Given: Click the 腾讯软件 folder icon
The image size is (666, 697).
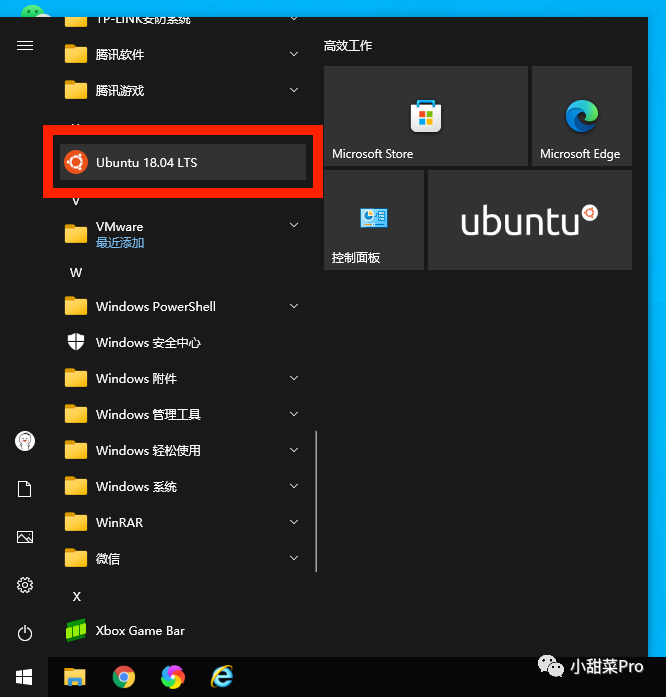Looking at the screenshot, I should click(x=76, y=54).
